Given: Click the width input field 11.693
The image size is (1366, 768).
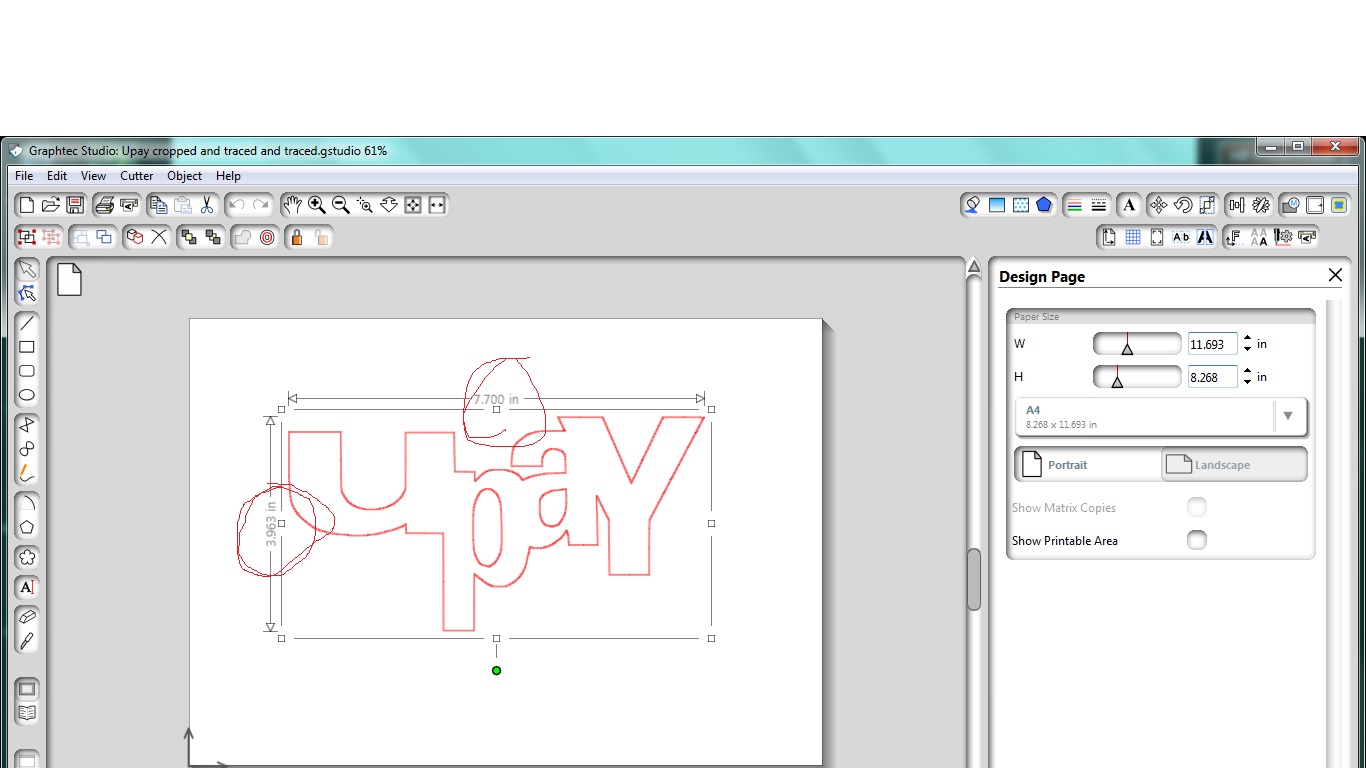Looking at the screenshot, I should point(1212,344).
